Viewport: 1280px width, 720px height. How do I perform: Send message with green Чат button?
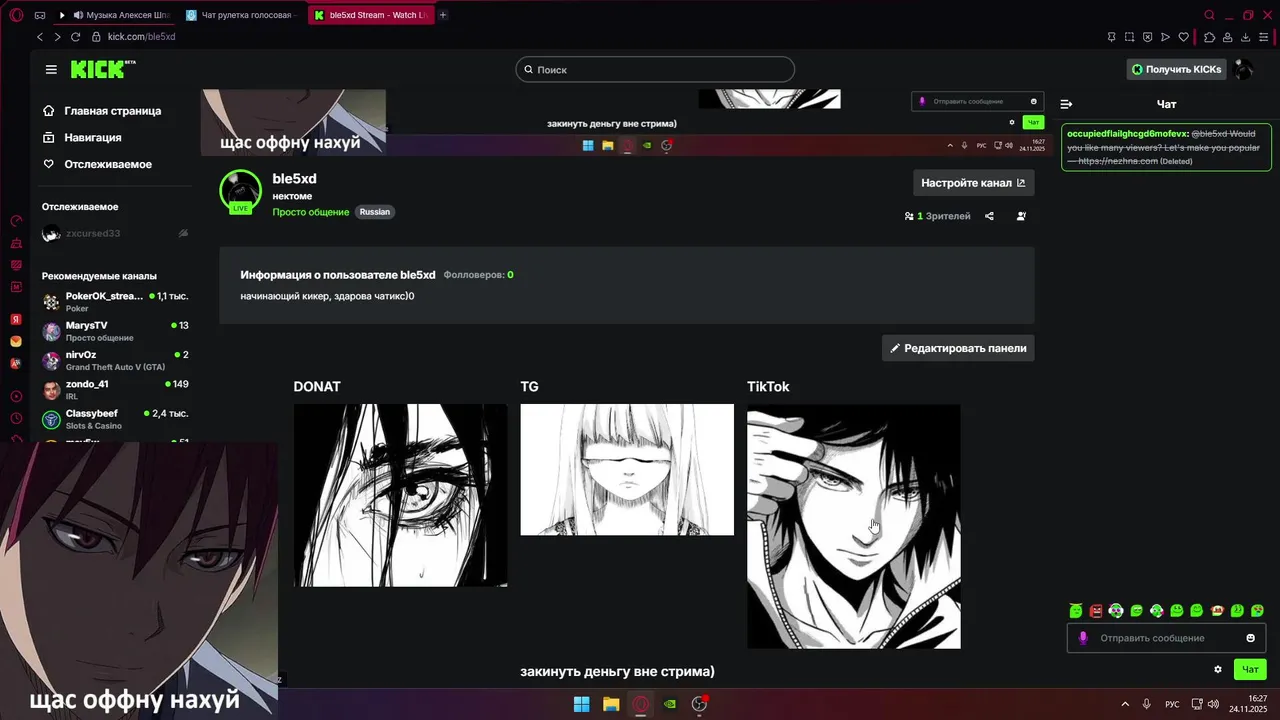pyautogui.click(x=1250, y=669)
